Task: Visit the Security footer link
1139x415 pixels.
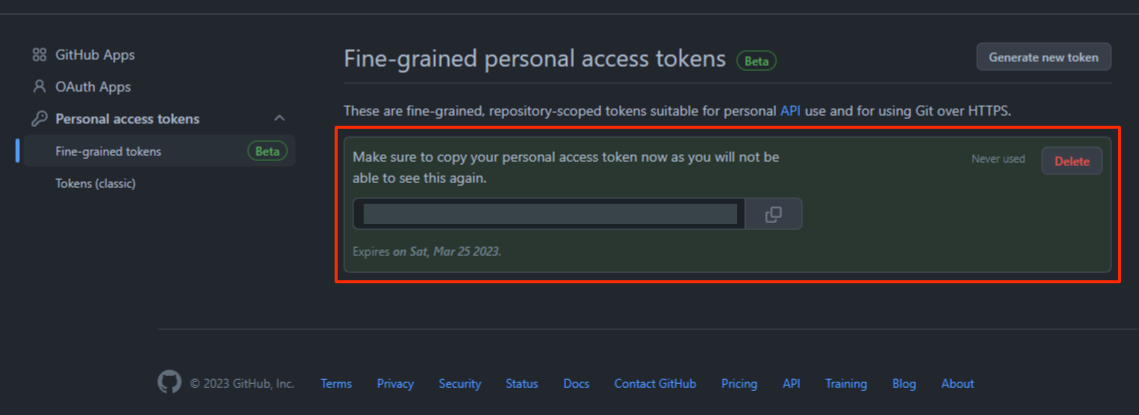Action: (460, 384)
